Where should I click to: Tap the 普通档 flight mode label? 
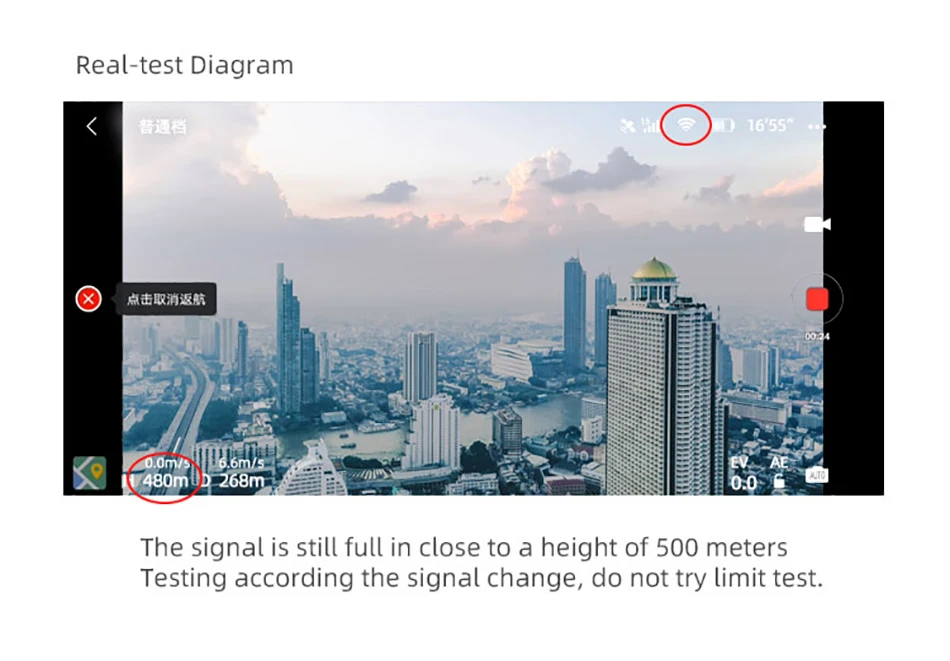tap(162, 127)
